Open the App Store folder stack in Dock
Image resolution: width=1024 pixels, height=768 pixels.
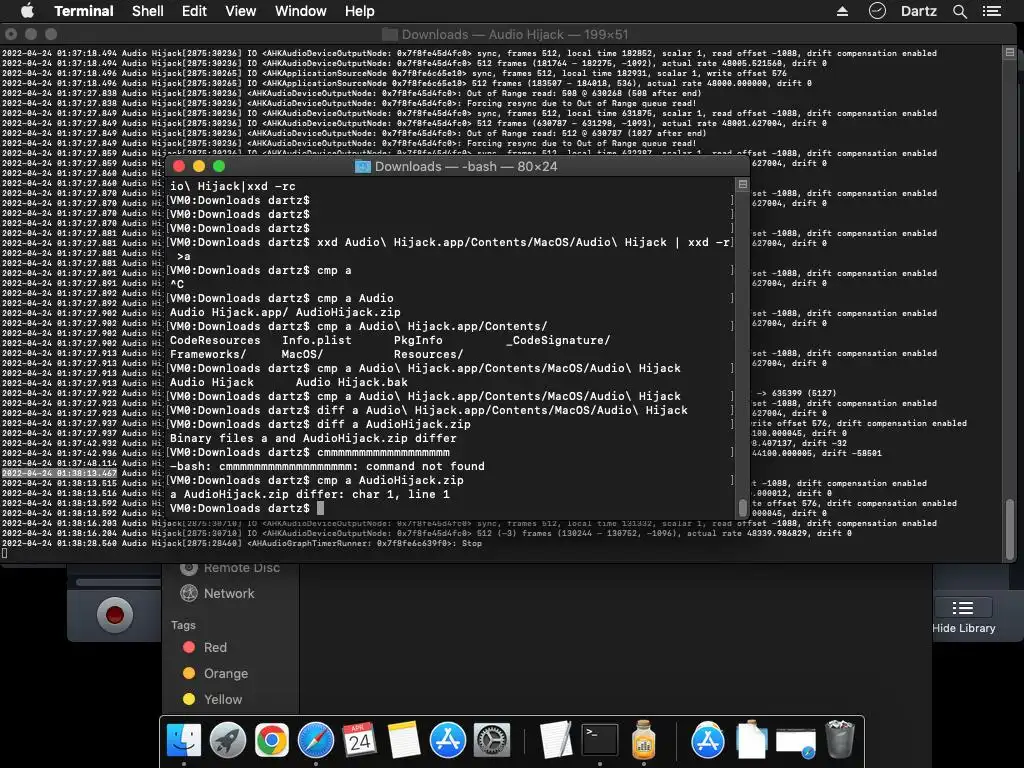708,740
